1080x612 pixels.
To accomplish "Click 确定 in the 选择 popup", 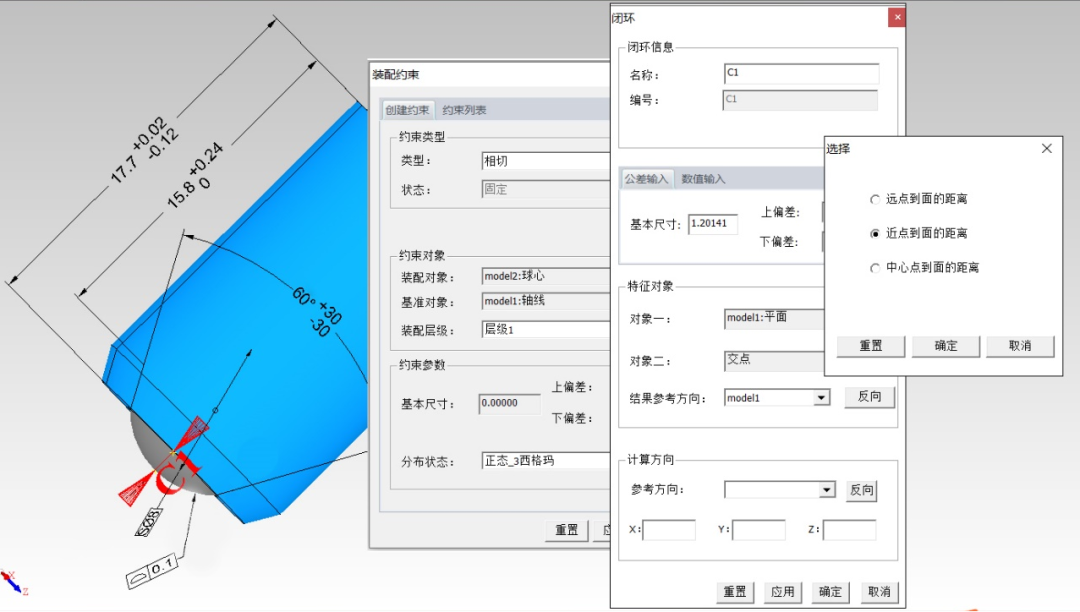I will pos(945,346).
